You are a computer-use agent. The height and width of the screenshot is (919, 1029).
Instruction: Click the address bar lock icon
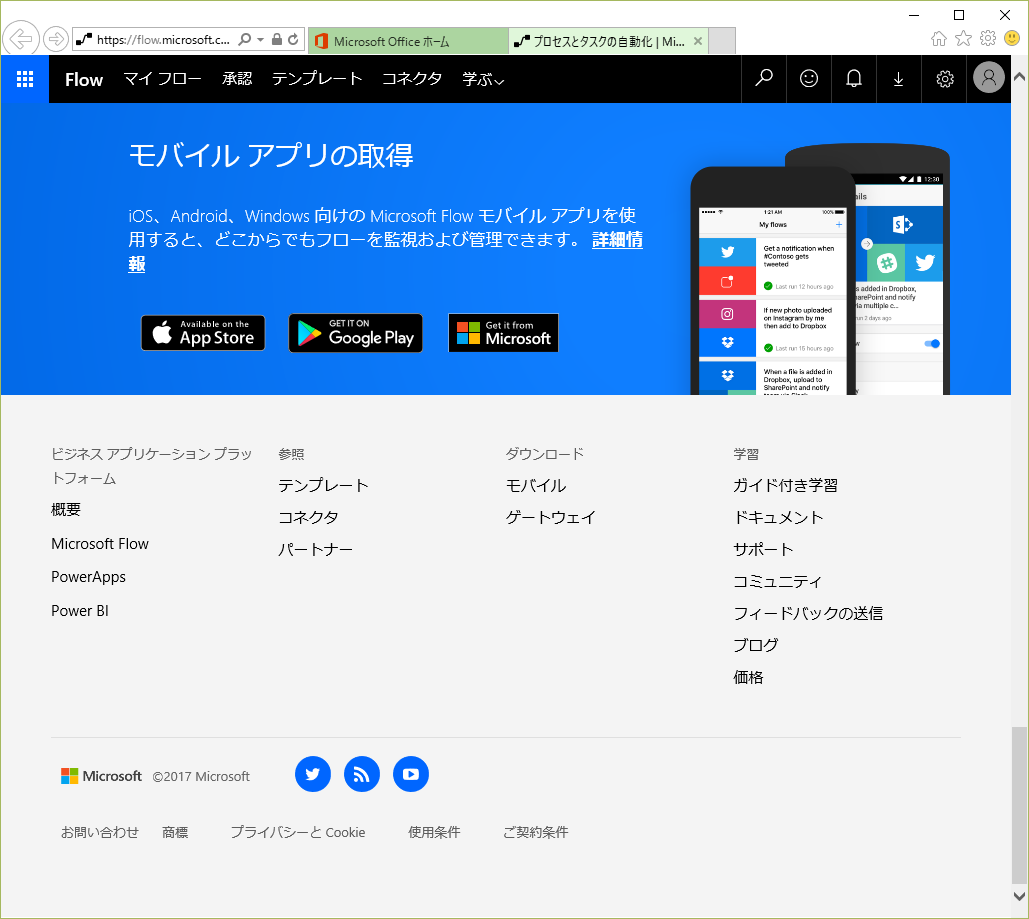tap(277, 39)
